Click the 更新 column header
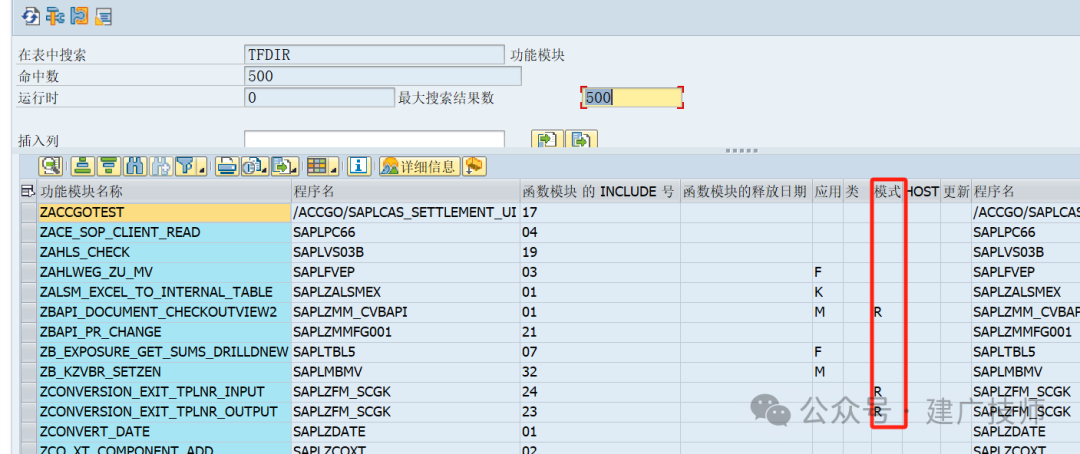This screenshot has height=454, width=1080. pyautogui.click(x=955, y=192)
